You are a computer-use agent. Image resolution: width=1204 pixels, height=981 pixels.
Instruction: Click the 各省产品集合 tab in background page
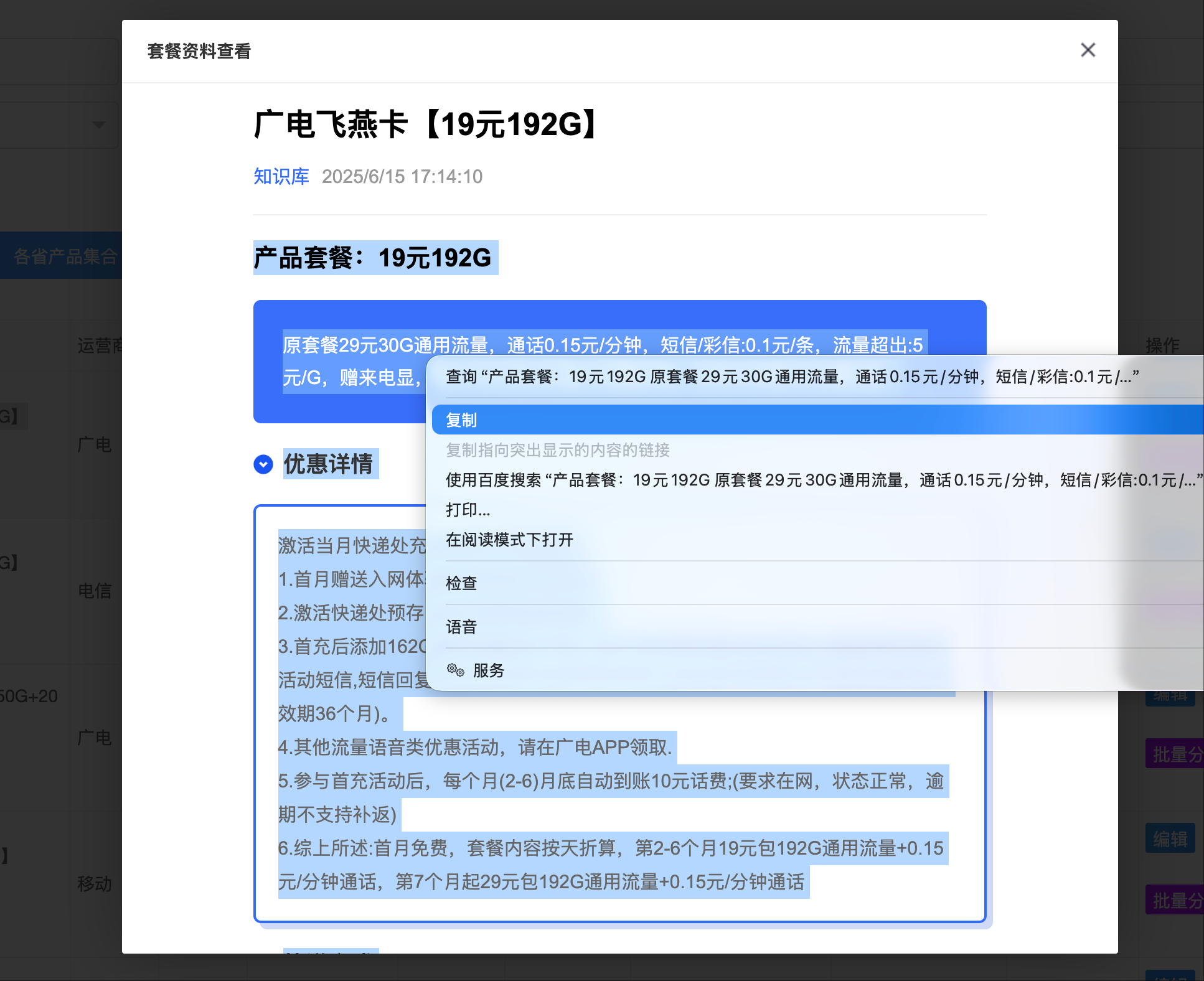61,256
